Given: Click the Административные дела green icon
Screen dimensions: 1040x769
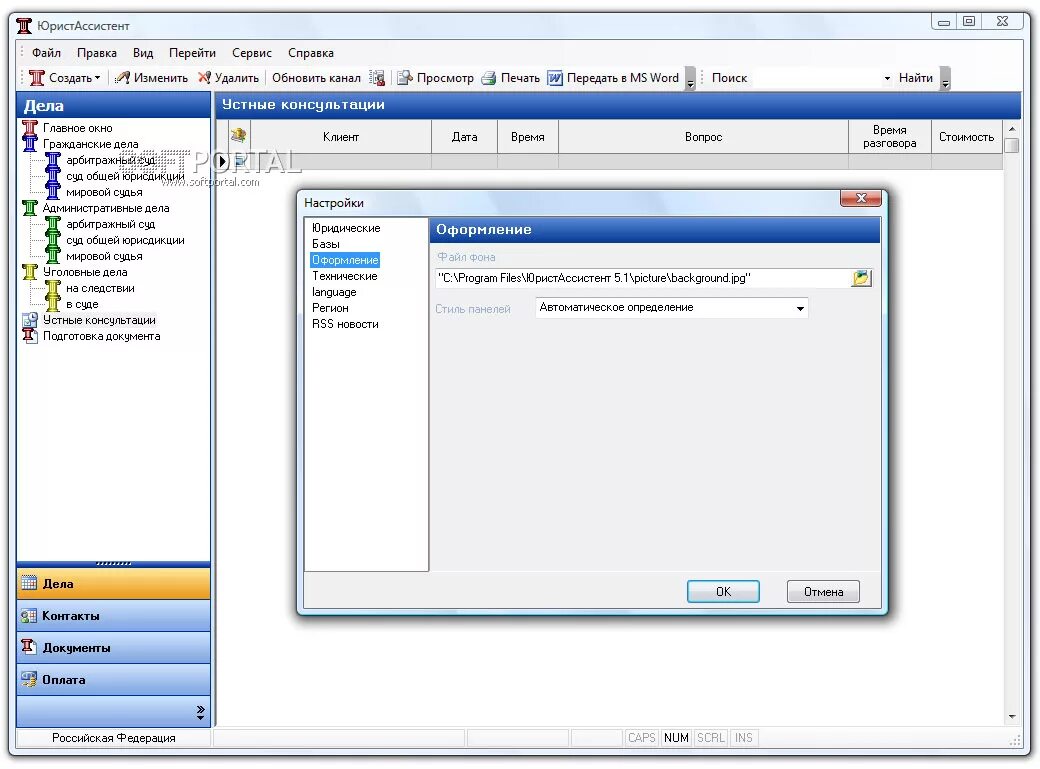Looking at the screenshot, I should [30, 208].
